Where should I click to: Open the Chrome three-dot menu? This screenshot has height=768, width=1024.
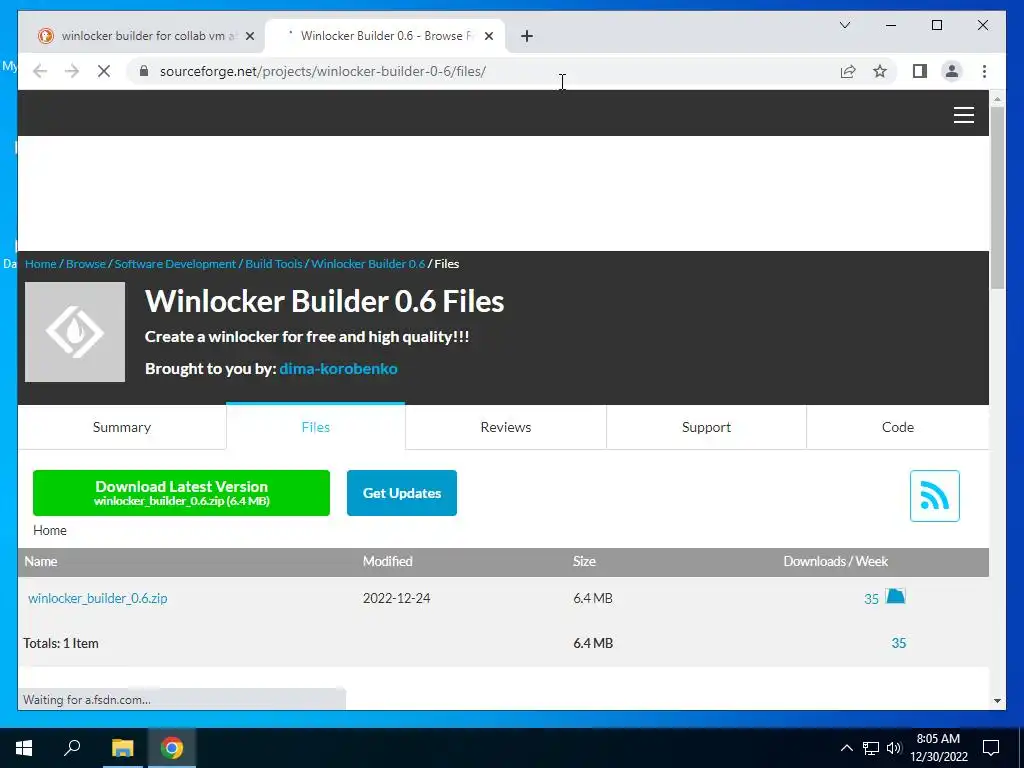coord(984,71)
